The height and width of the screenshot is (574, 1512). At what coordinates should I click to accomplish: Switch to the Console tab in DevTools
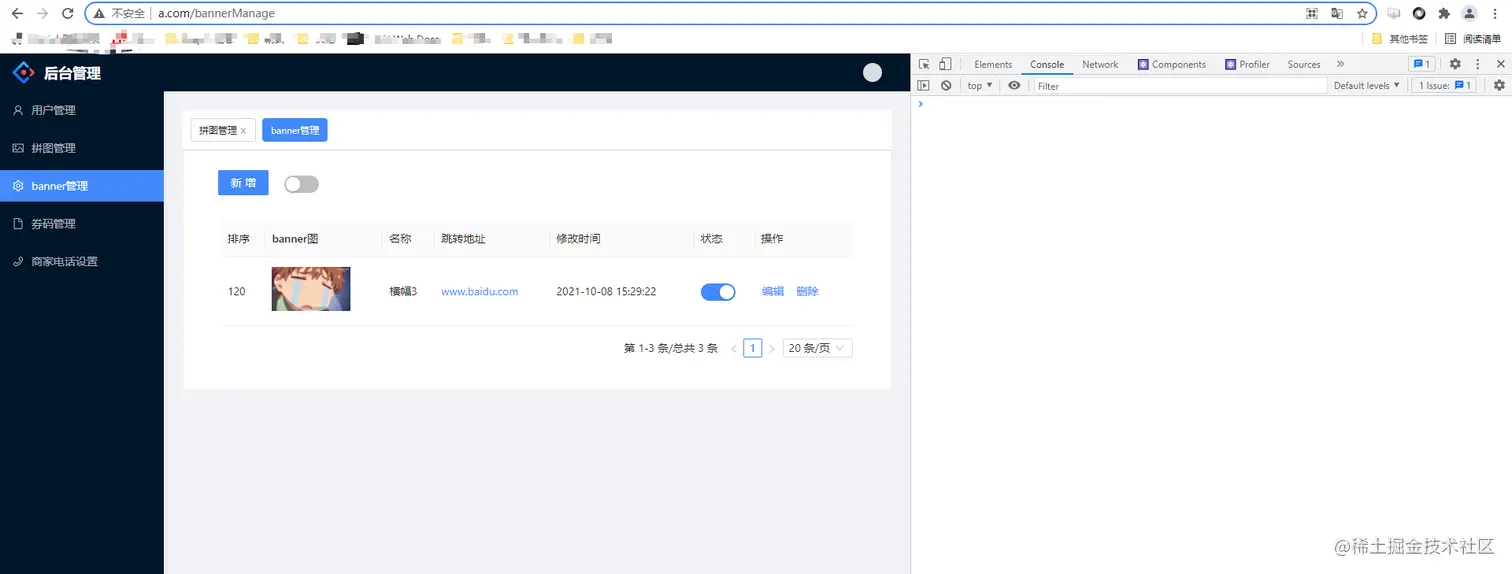coord(1047,64)
